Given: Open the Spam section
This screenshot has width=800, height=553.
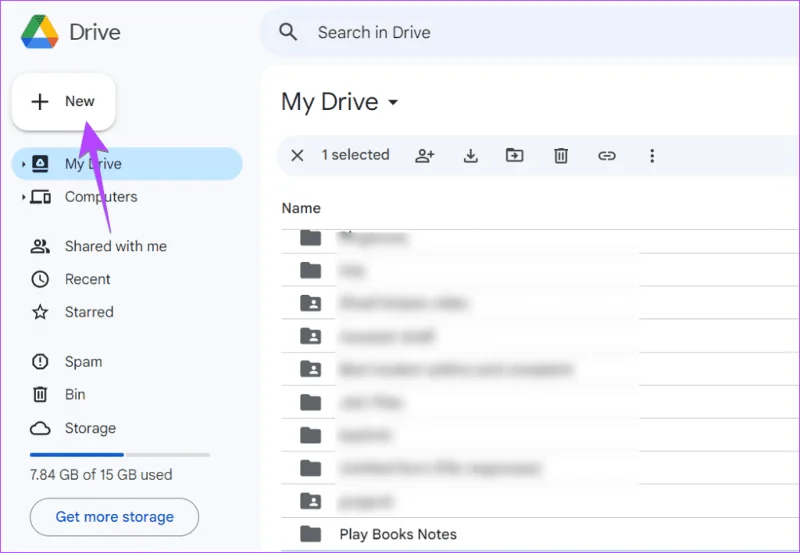Looking at the screenshot, I should [83, 362].
